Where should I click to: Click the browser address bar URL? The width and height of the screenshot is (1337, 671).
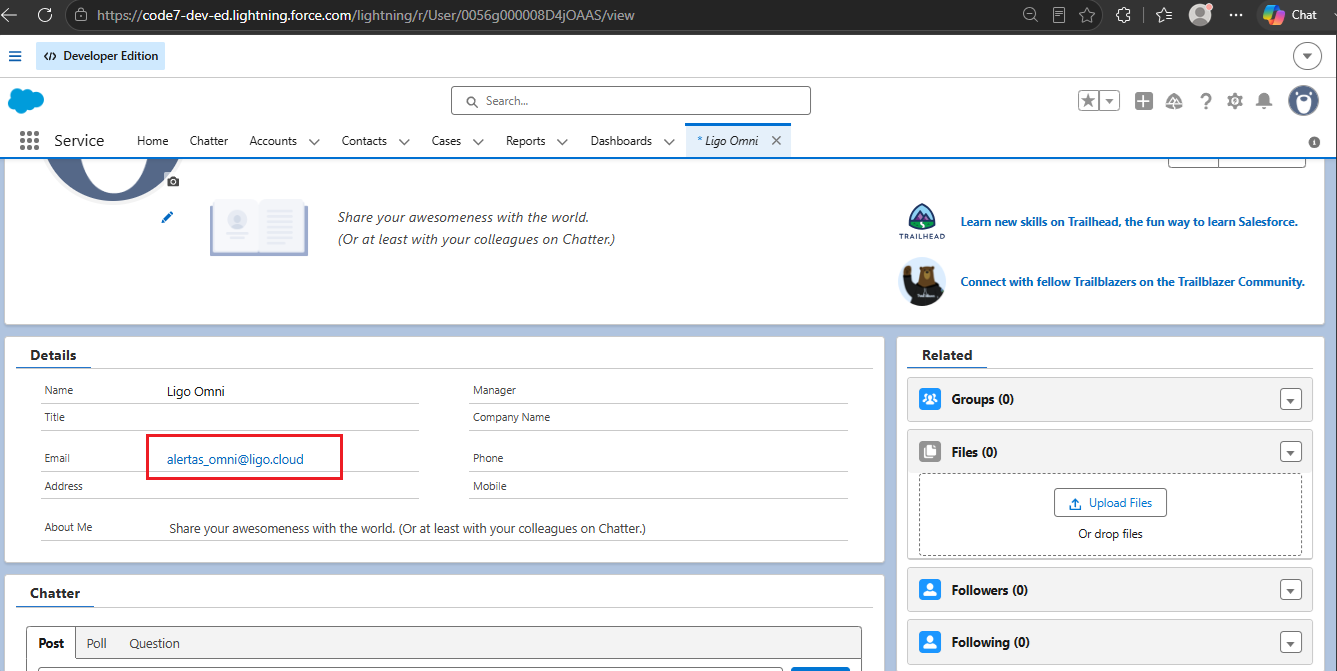365,15
